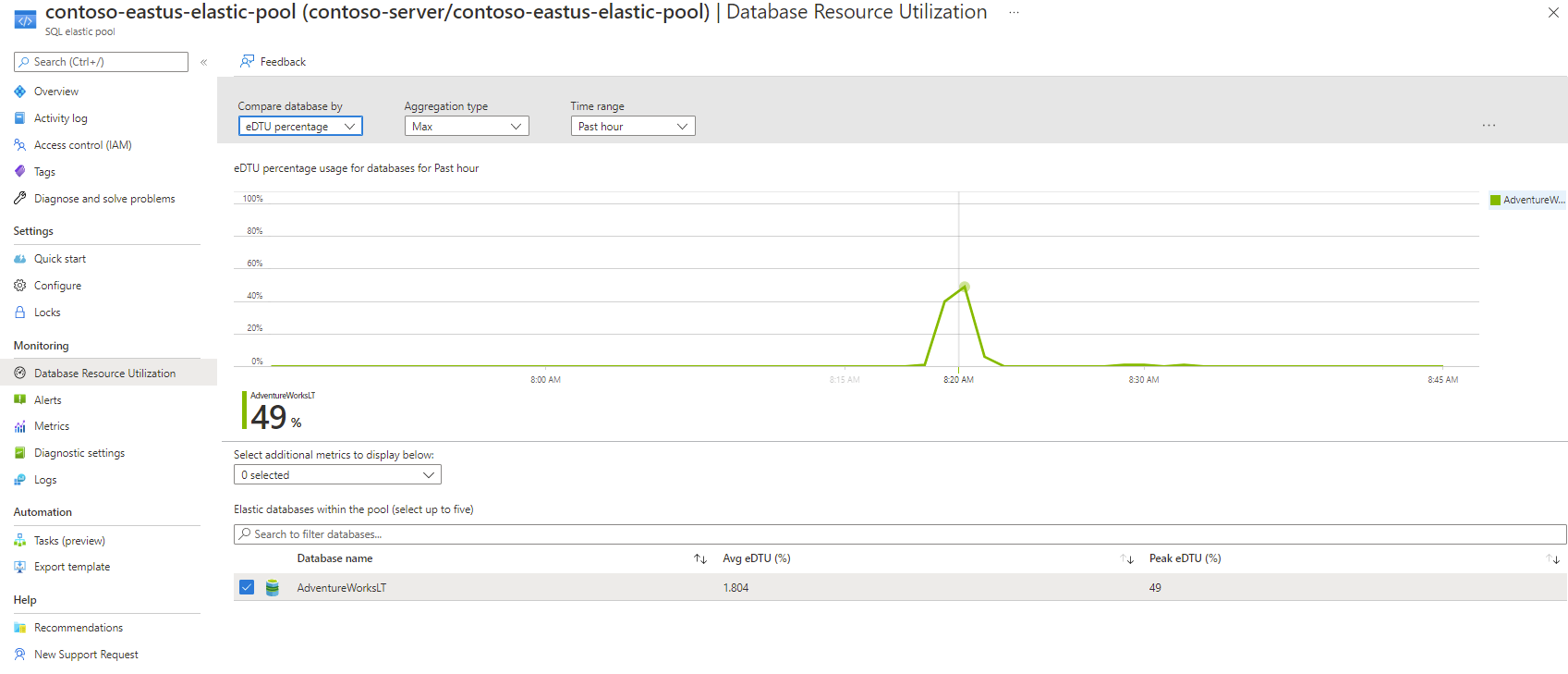Click the Locks padlock icon
The height and width of the screenshot is (674, 1568).
click(20, 312)
